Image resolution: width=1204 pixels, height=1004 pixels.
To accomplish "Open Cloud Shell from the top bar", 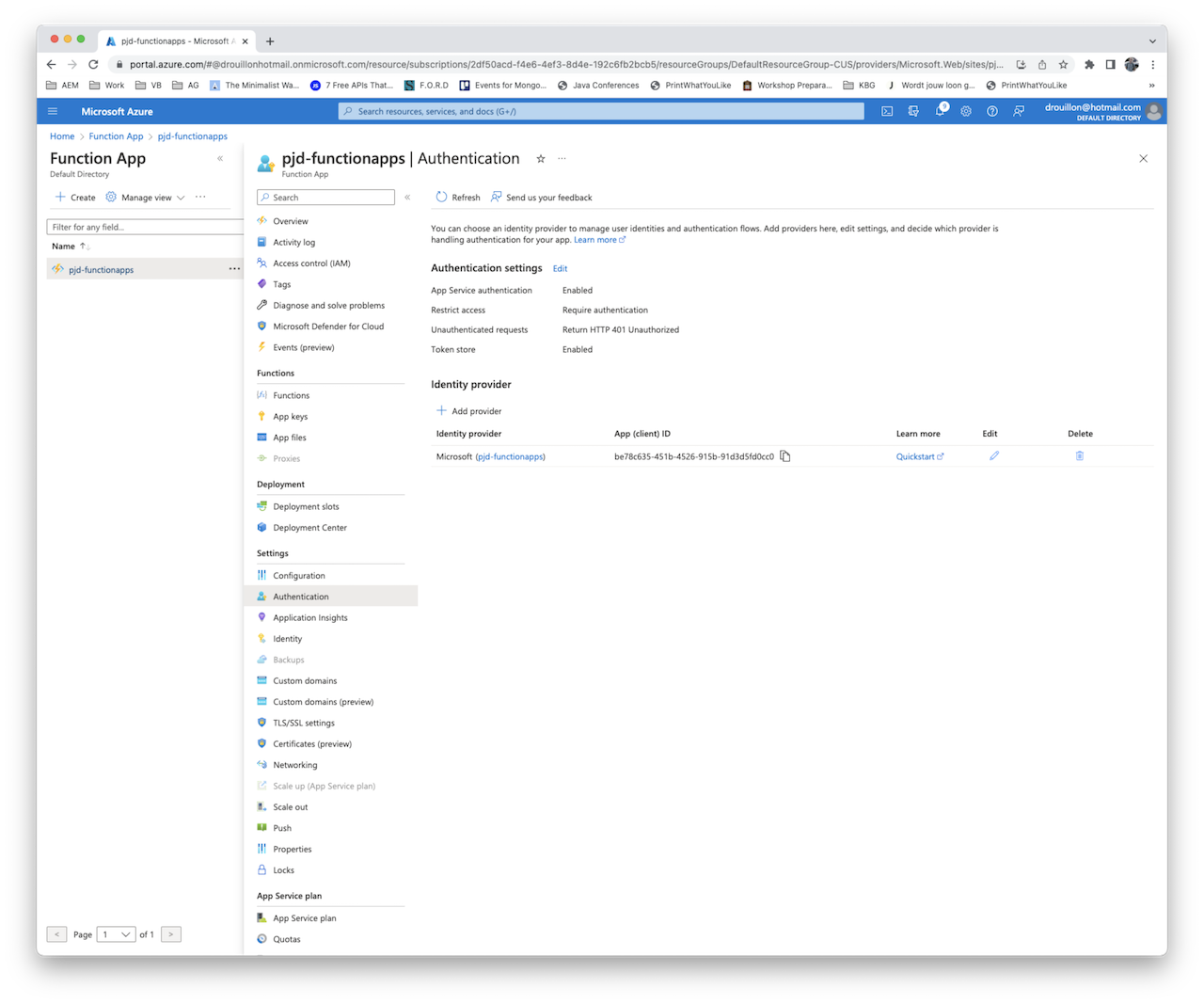I will (887, 111).
